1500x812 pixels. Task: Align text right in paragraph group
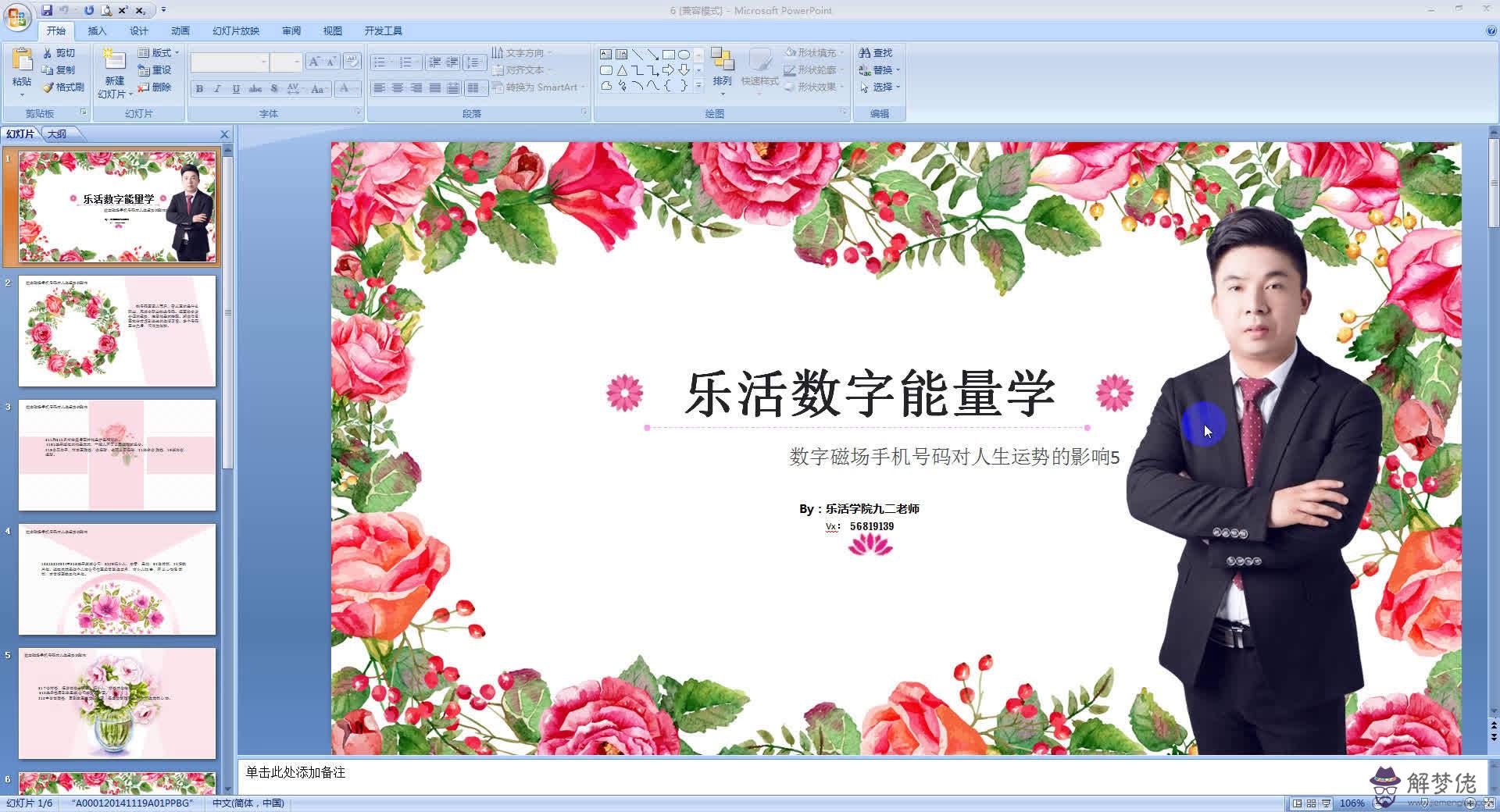point(416,88)
